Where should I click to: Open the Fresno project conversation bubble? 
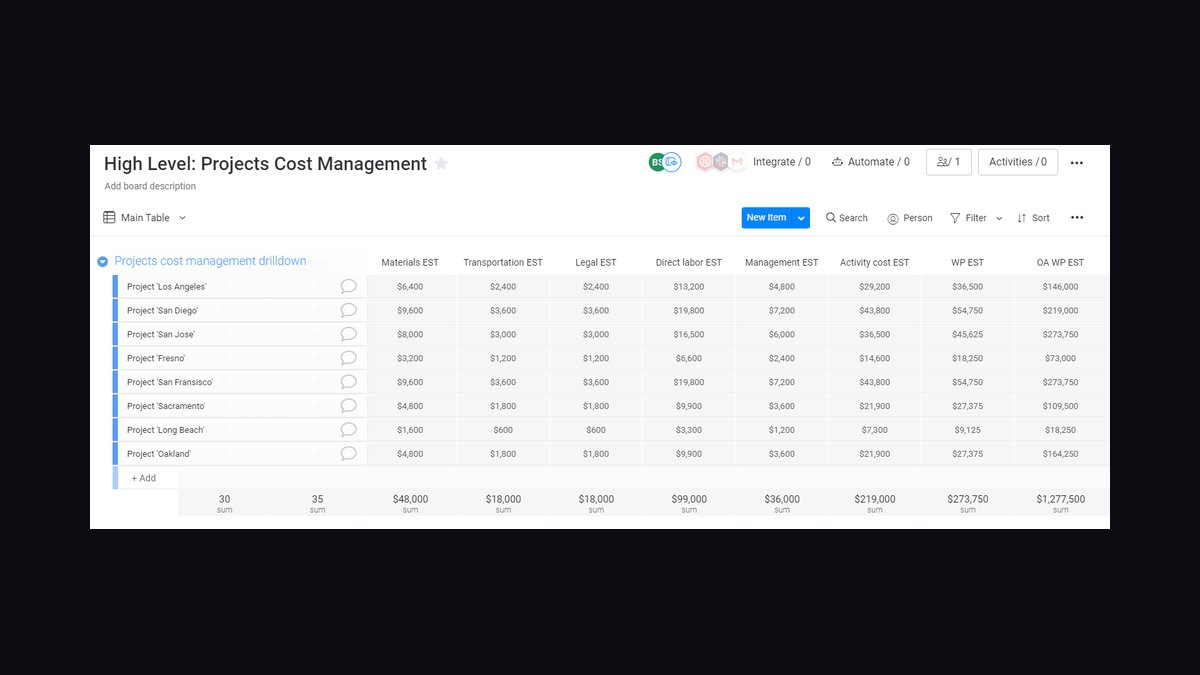tap(348, 358)
